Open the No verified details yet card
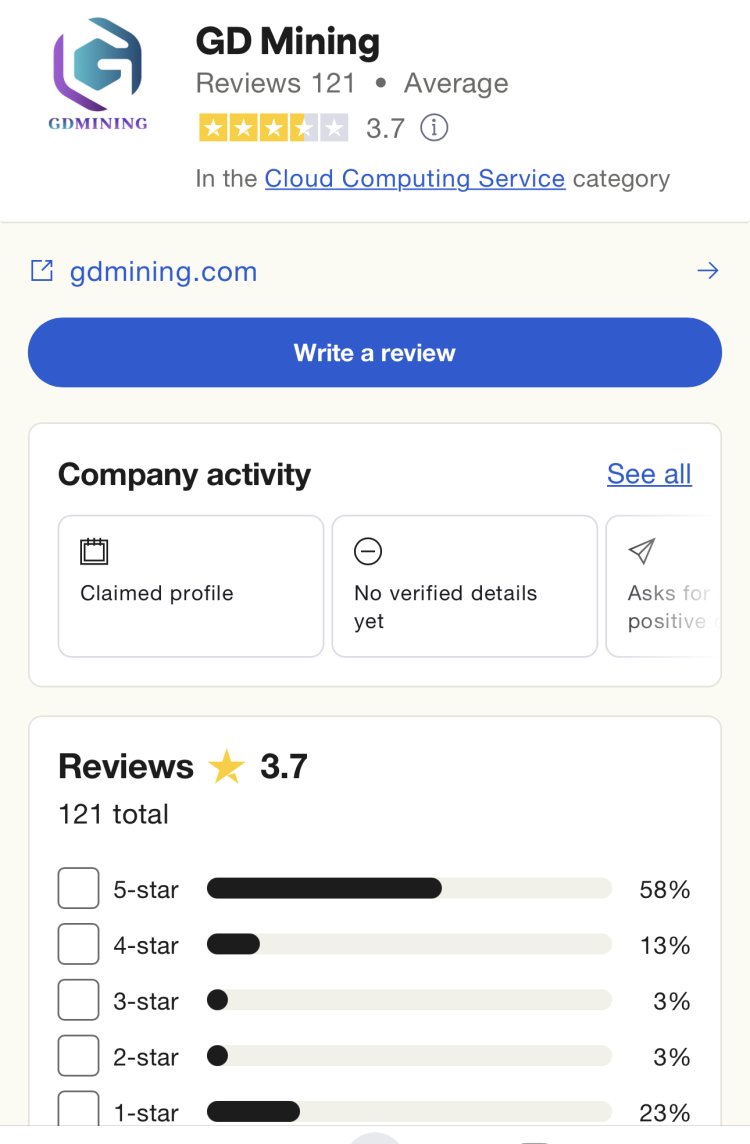Screen dimensions: 750x1144 pyautogui.click(x=464, y=586)
